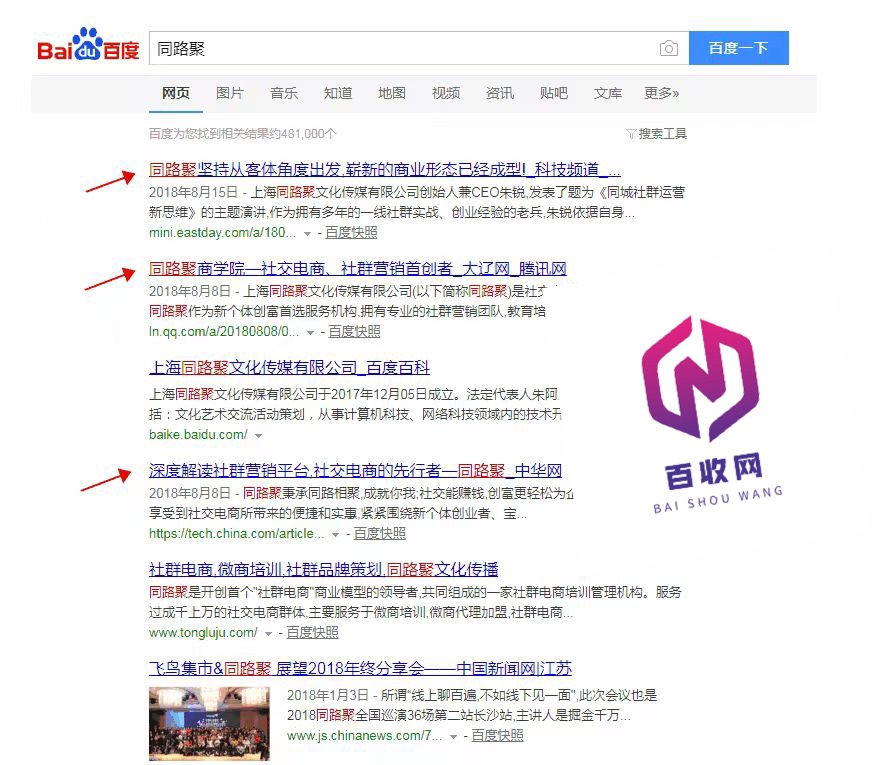Click the Baidu logo
This screenshot has height=765, width=873.
(x=88, y=46)
